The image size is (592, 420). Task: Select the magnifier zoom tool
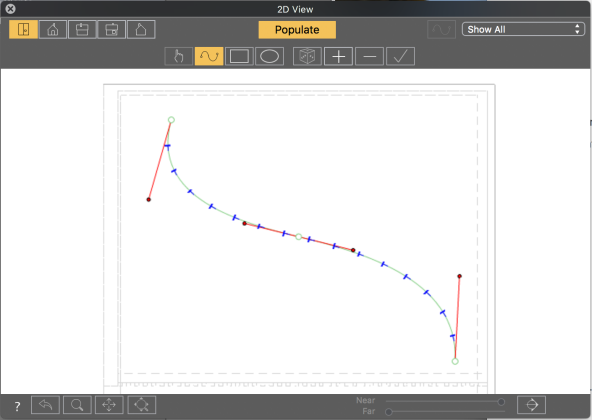coord(77,405)
